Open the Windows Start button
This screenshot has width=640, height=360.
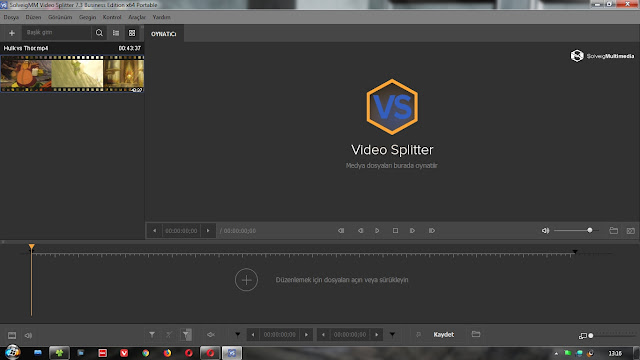(x=13, y=352)
